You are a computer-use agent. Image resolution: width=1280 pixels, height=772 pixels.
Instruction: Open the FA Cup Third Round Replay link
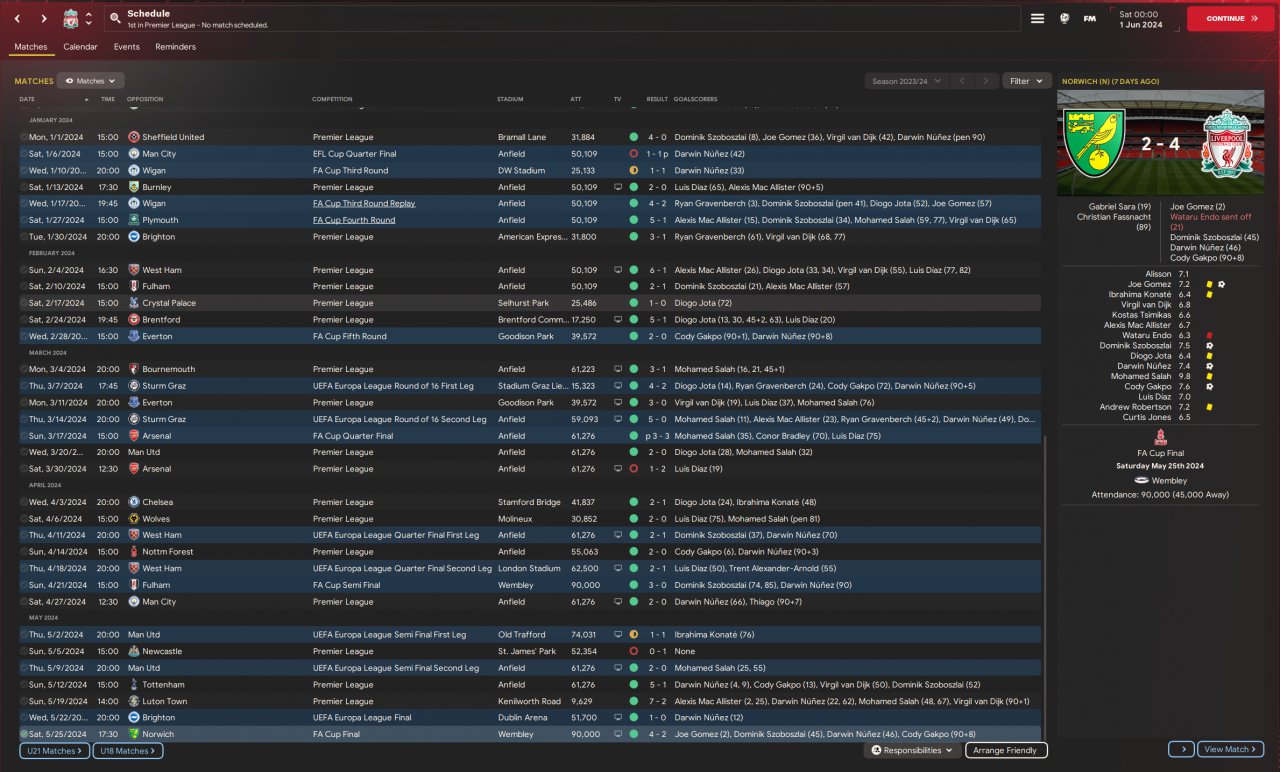coord(364,203)
